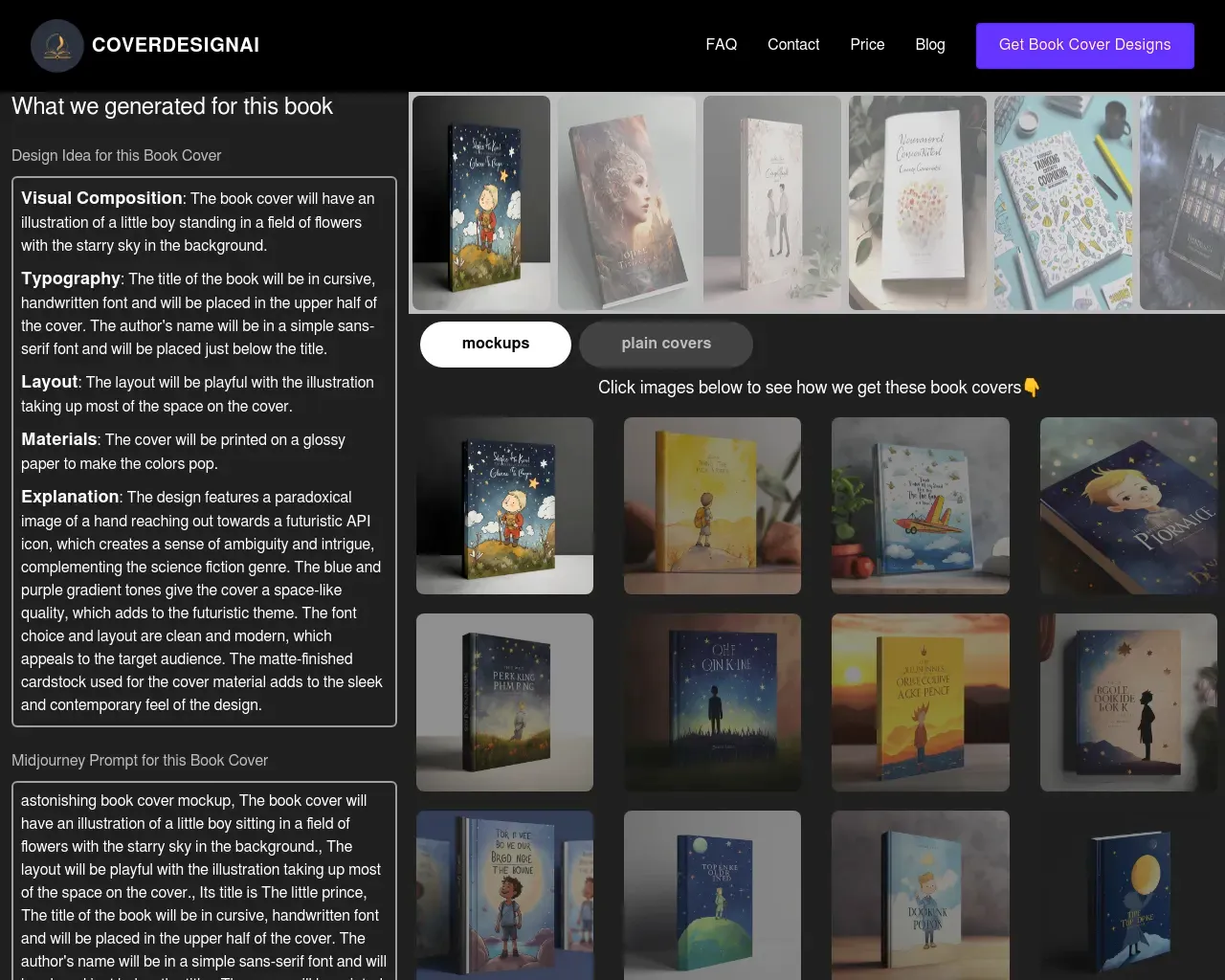The height and width of the screenshot is (980, 1225).
Task: Click the Midjourney Prompt for this Book Cover label
Action: pyautogui.click(x=140, y=760)
